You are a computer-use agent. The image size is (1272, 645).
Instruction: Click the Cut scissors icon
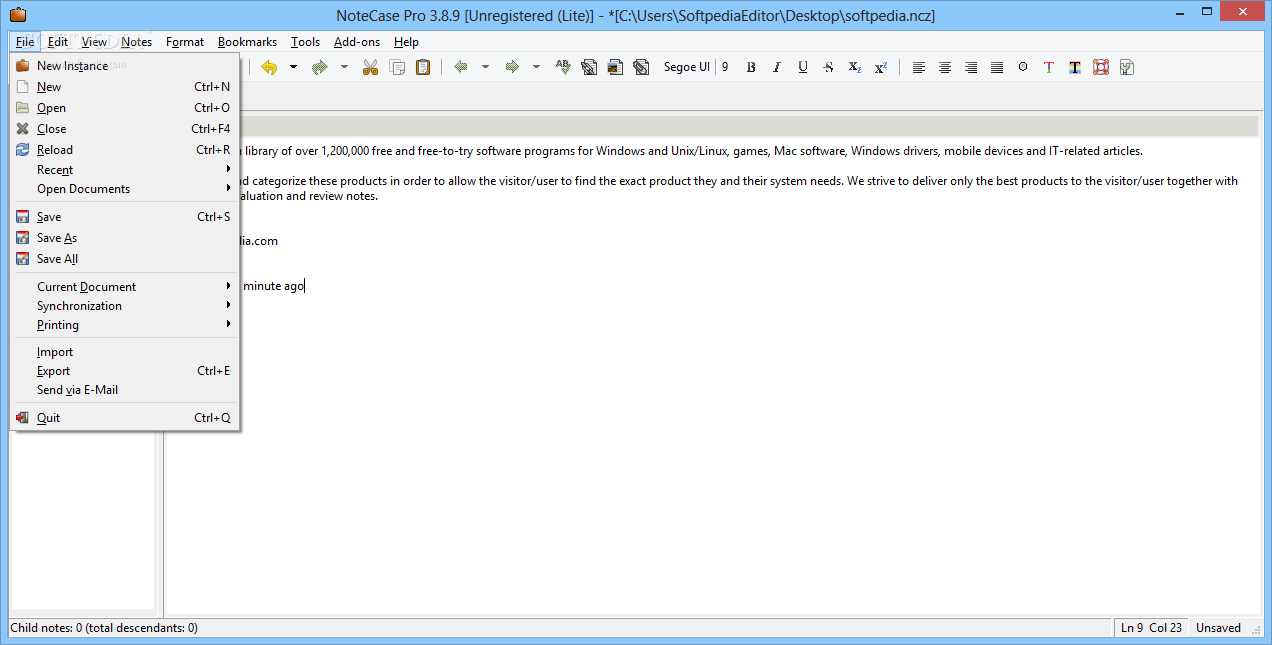tap(371, 67)
